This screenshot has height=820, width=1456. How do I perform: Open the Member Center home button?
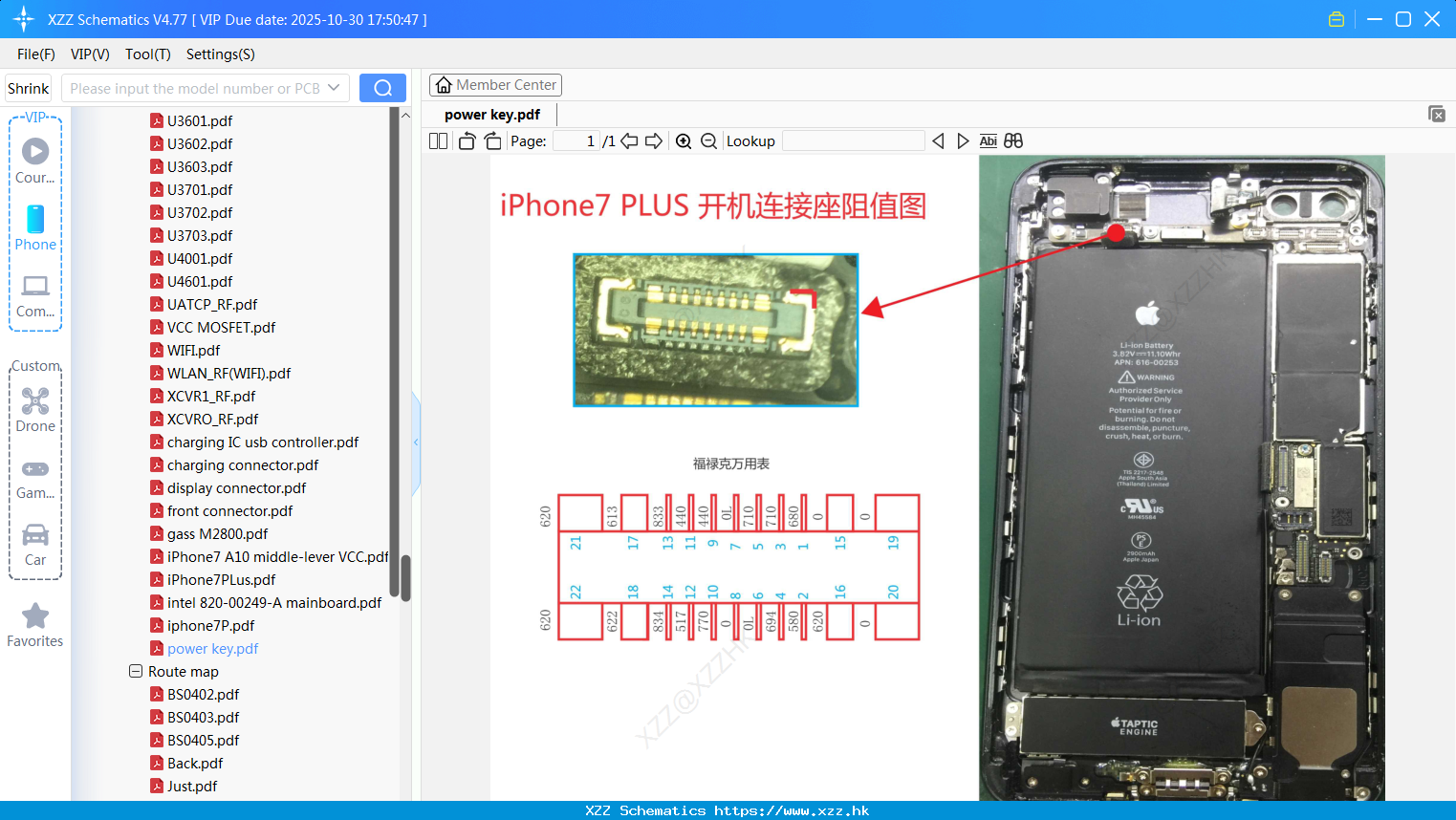pyautogui.click(x=495, y=85)
